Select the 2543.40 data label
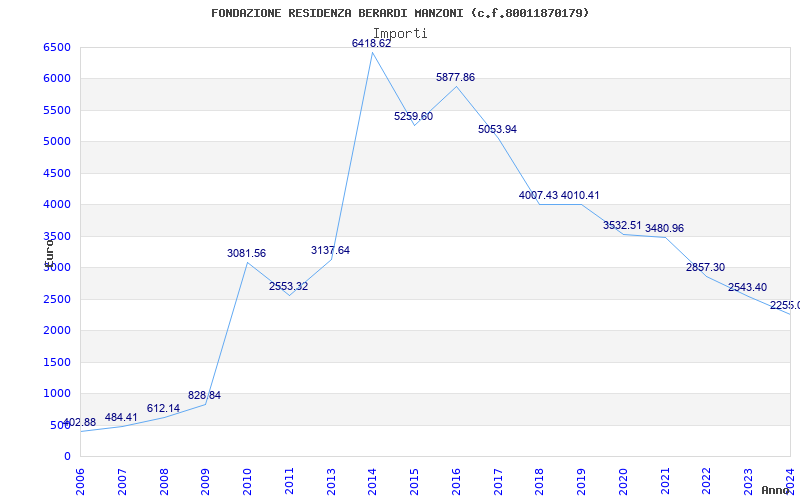 pyautogui.click(x=747, y=287)
